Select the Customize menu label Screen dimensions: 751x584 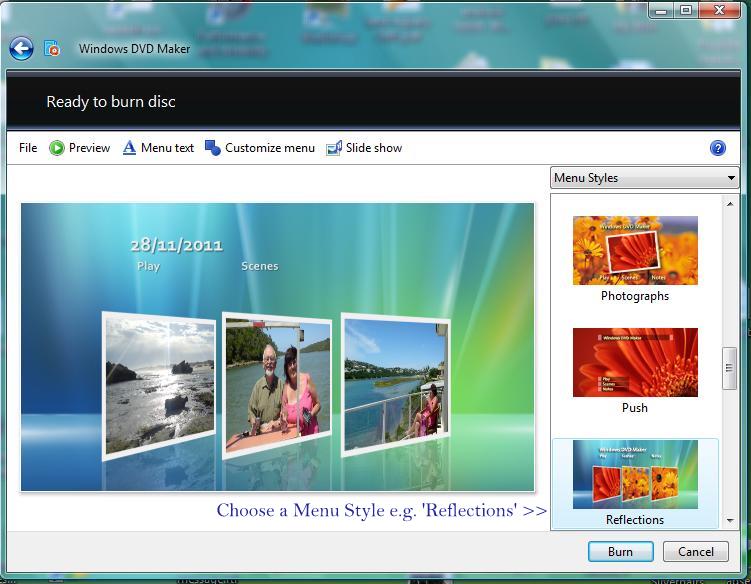click(270, 148)
